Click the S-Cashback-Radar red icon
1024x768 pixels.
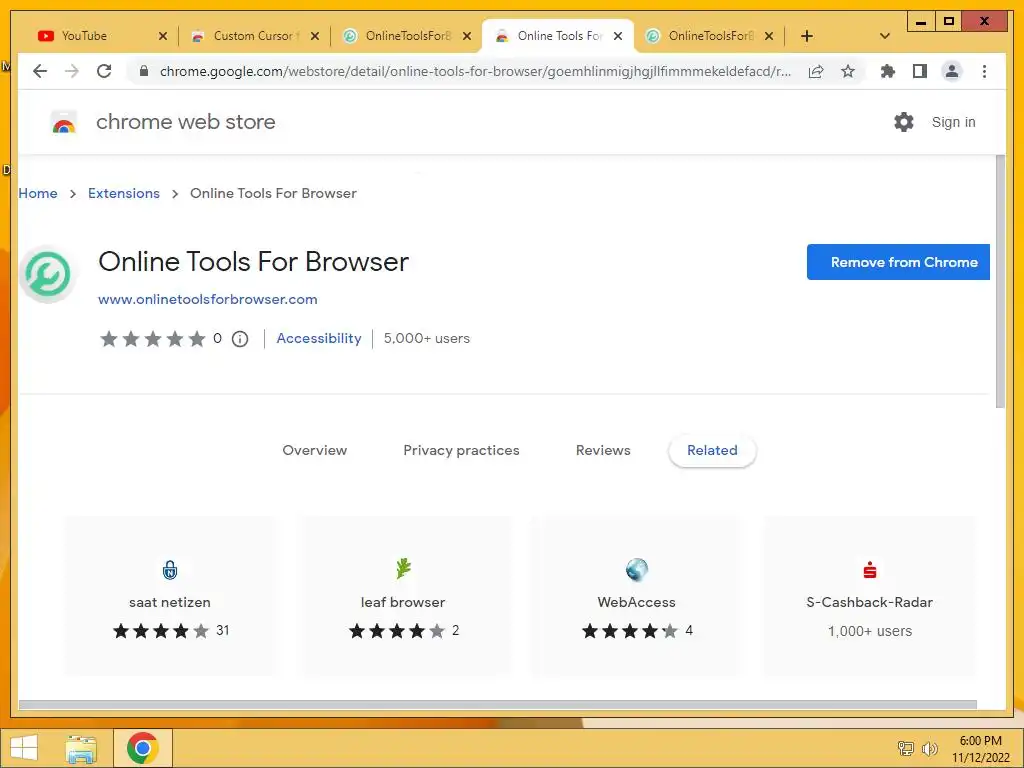click(869, 569)
